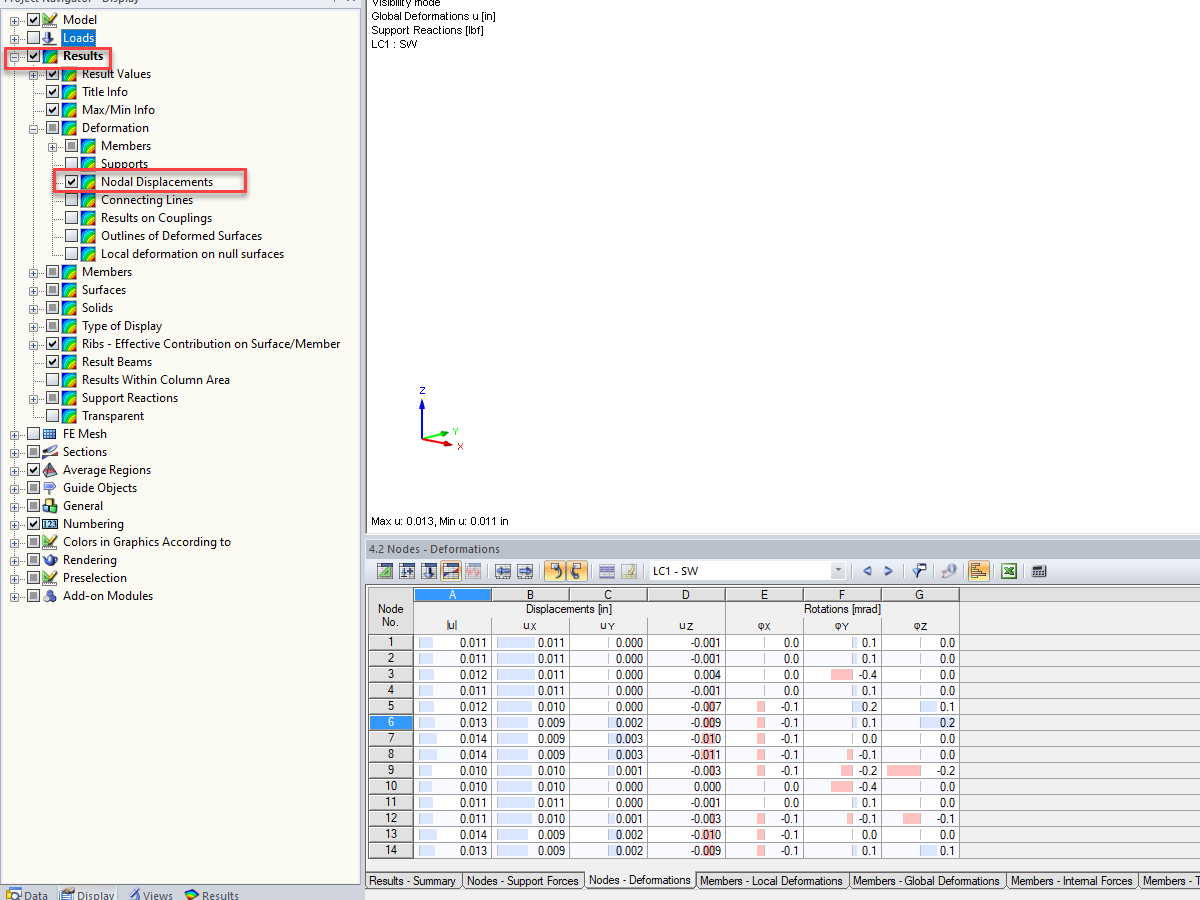Click the third table toolbar icon with down arrow

point(429,571)
